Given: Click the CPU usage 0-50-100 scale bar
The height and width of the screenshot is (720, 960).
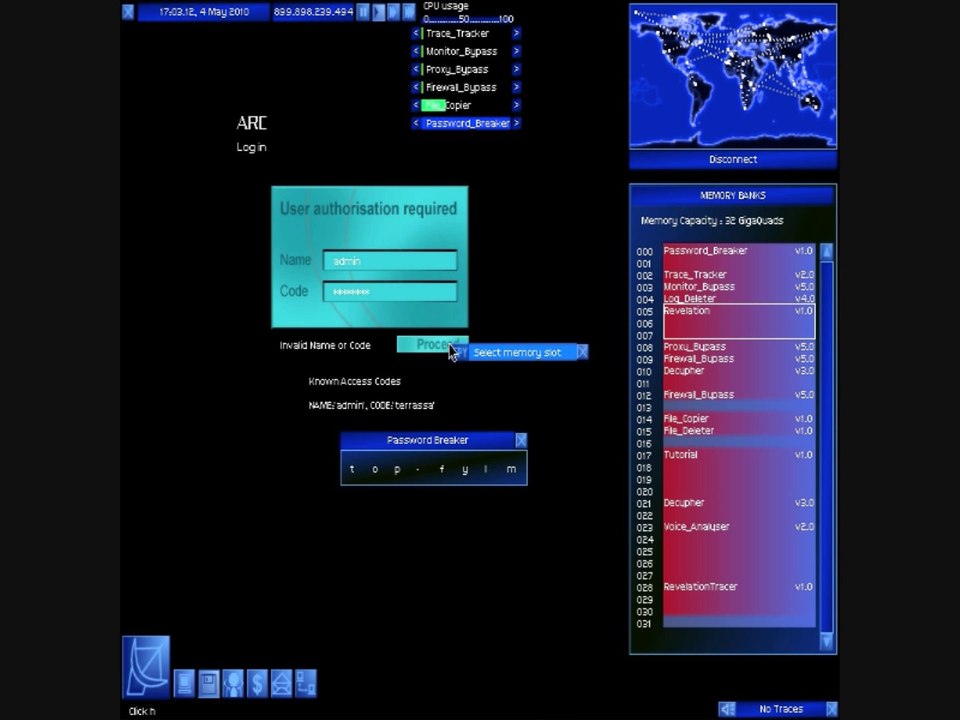Looking at the screenshot, I should (468, 19).
